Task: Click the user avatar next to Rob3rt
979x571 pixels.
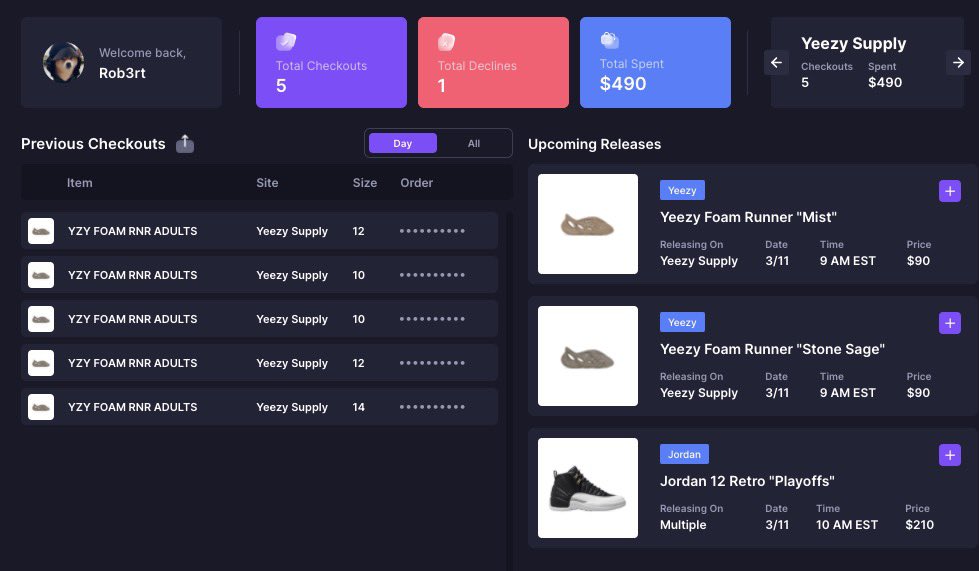Action: click(x=64, y=62)
